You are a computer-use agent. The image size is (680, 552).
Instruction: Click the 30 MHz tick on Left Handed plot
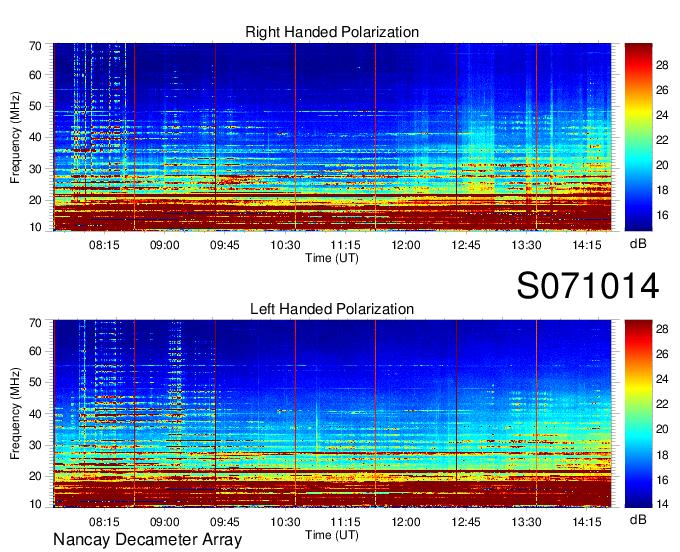pos(35,445)
